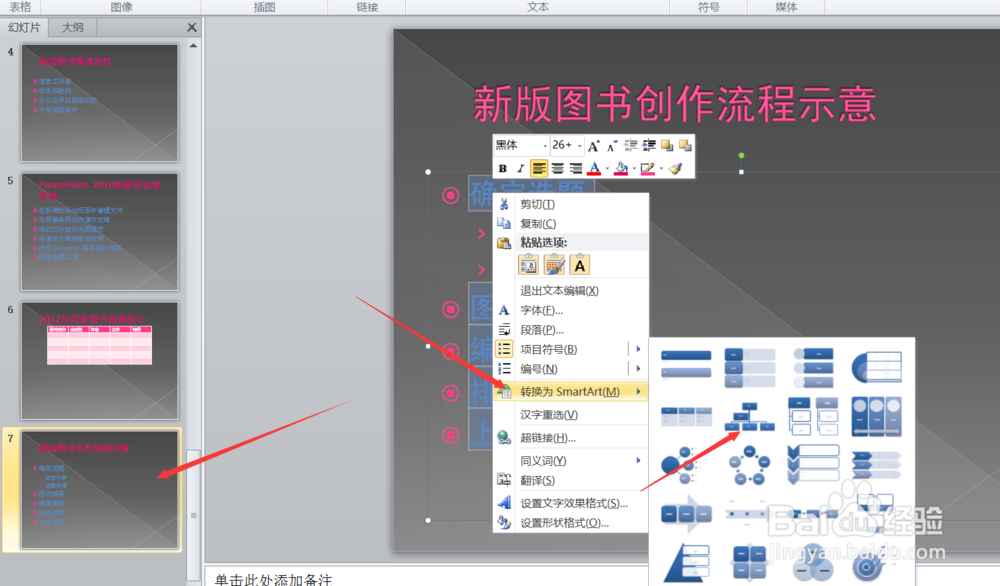Image resolution: width=1000 pixels, height=586 pixels.
Task: Click the Grow Font icon
Action: coord(593,145)
